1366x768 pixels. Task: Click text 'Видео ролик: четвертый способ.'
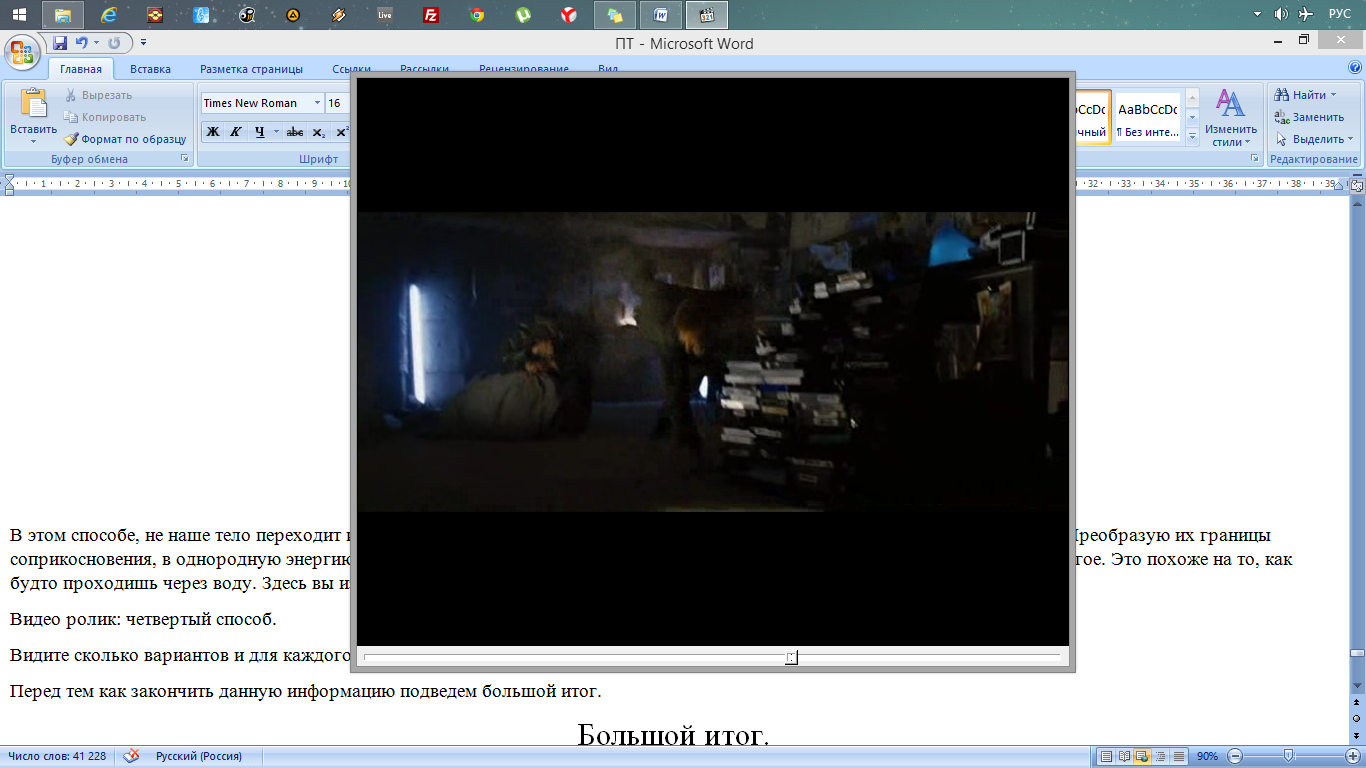tap(143, 620)
